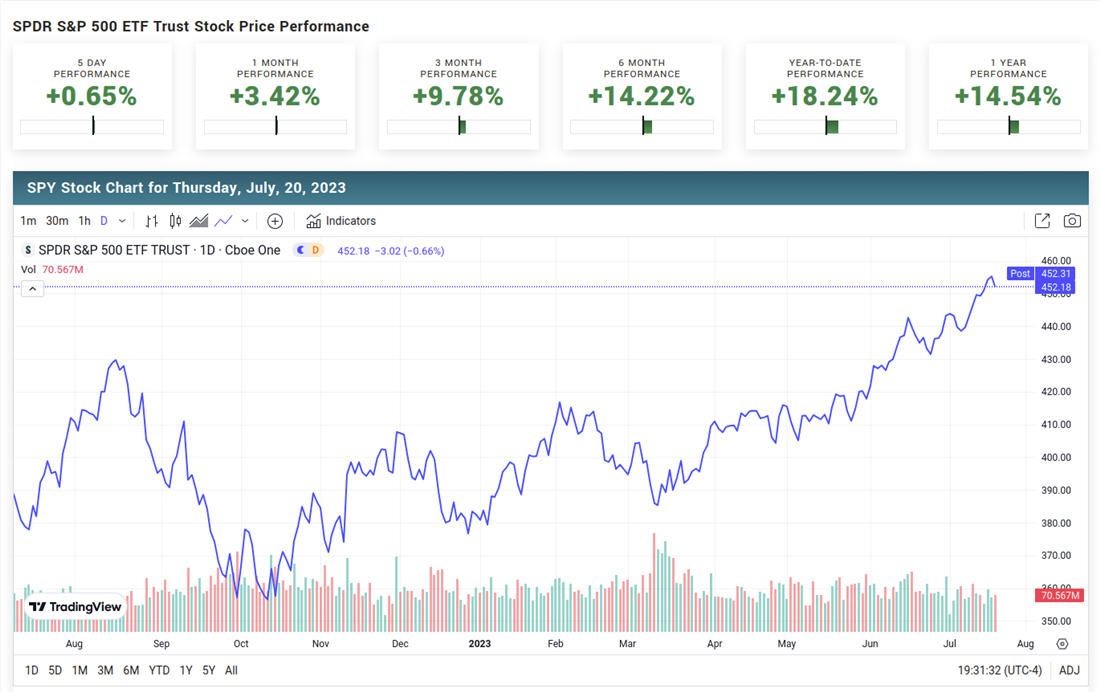The image size is (1100, 692).
Task: Toggle the ADJ adjusted data button
Action: (1069, 671)
